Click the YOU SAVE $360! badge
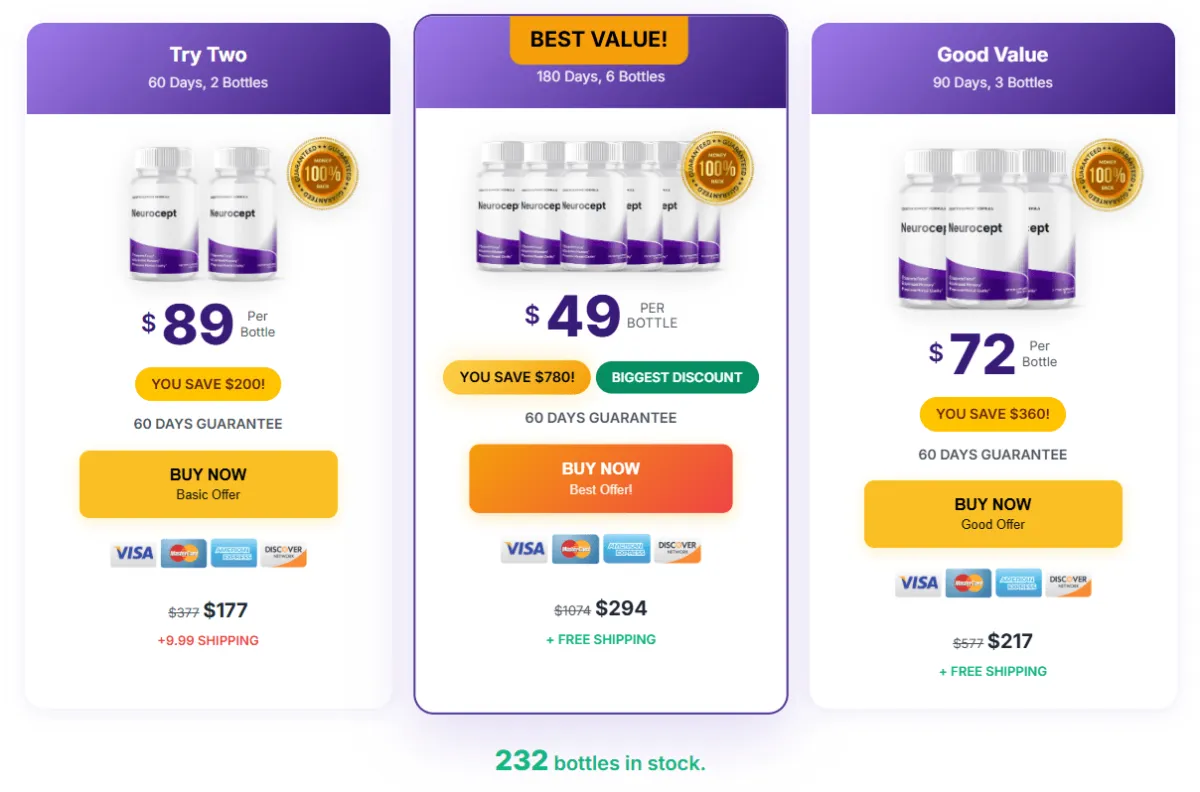Viewport: 1200px width, 792px height. pos(992,414)
